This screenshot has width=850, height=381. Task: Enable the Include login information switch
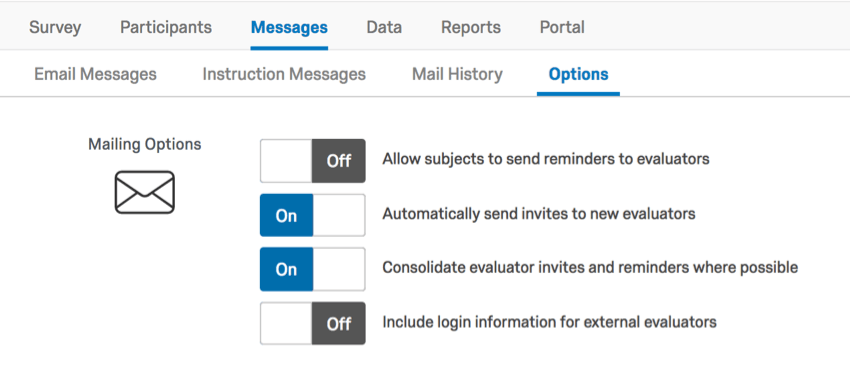(313, 324)
